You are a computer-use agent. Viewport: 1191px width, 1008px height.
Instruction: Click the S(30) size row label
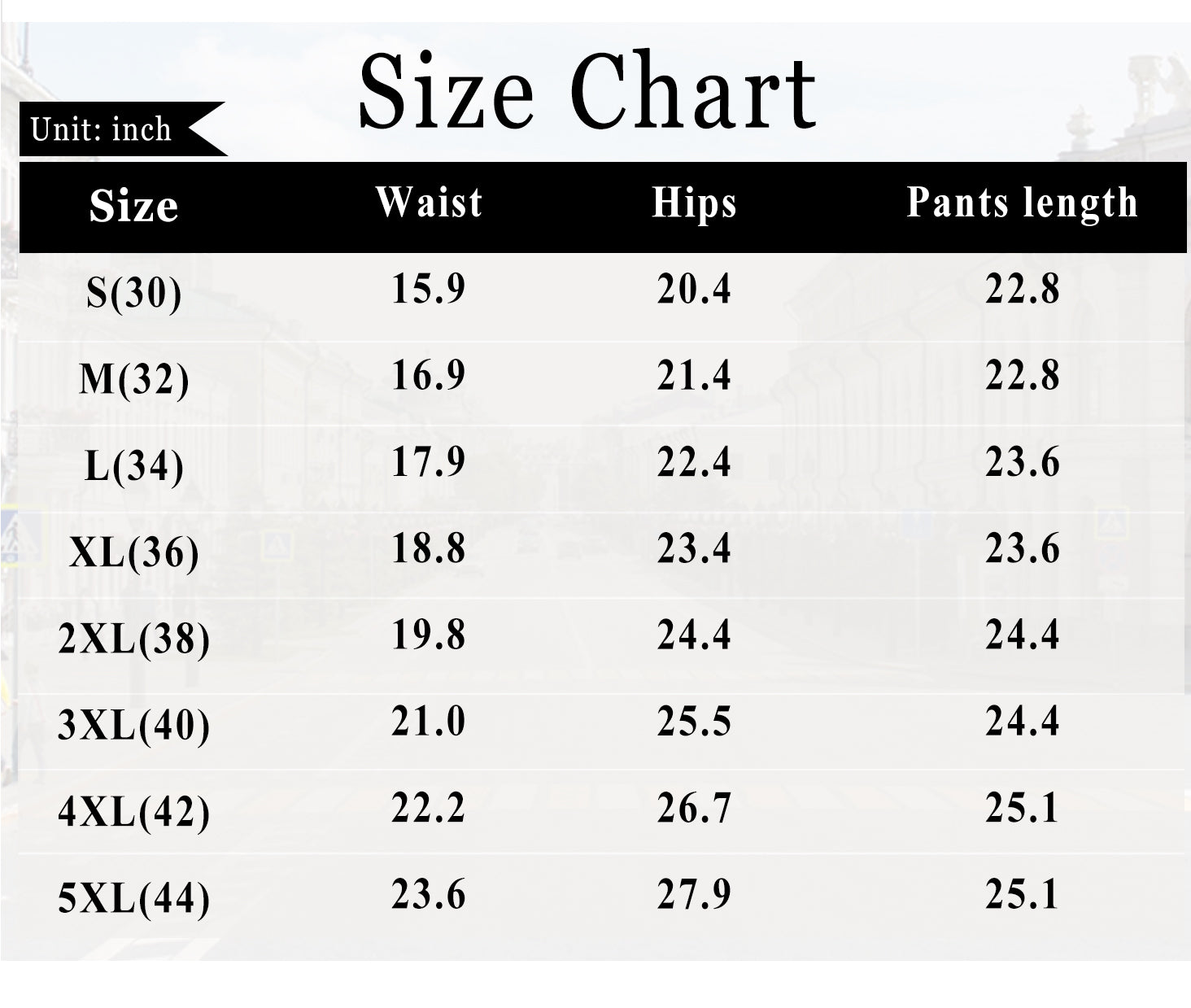133,293
